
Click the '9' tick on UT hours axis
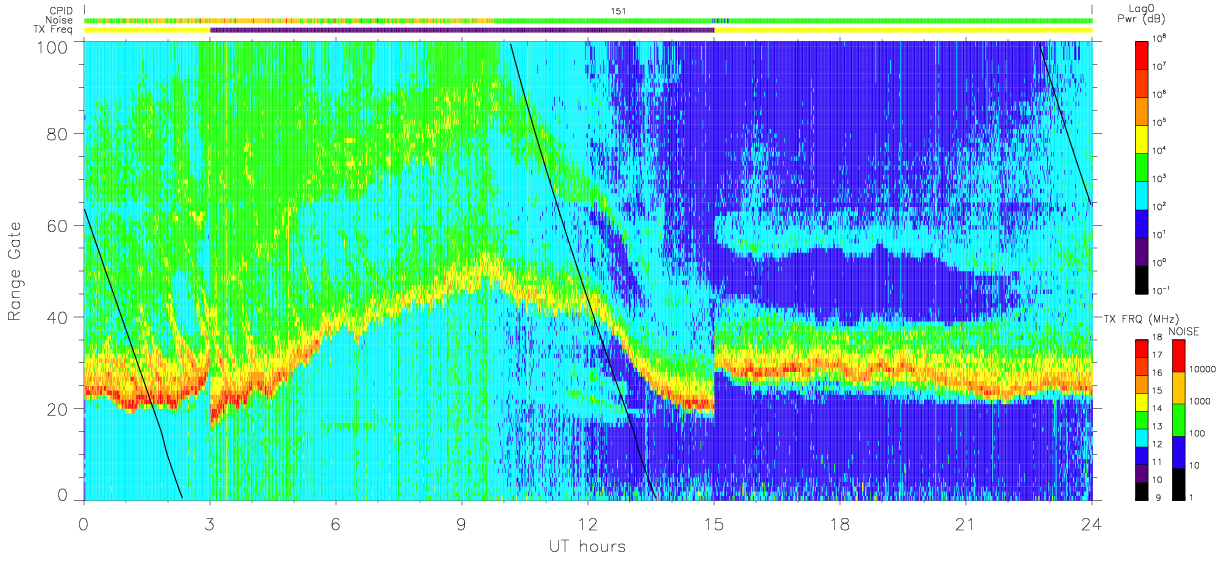(x=462, y=525)
